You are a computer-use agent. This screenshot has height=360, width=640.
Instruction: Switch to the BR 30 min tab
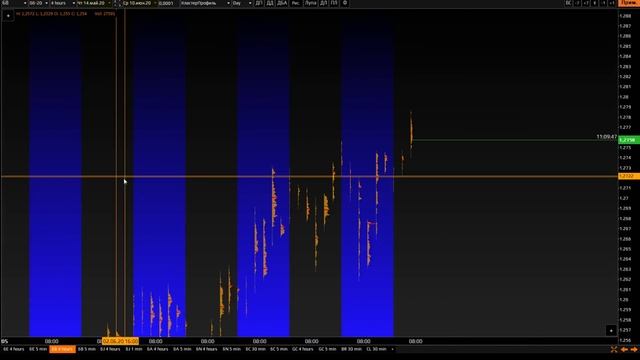coord(351,349)
